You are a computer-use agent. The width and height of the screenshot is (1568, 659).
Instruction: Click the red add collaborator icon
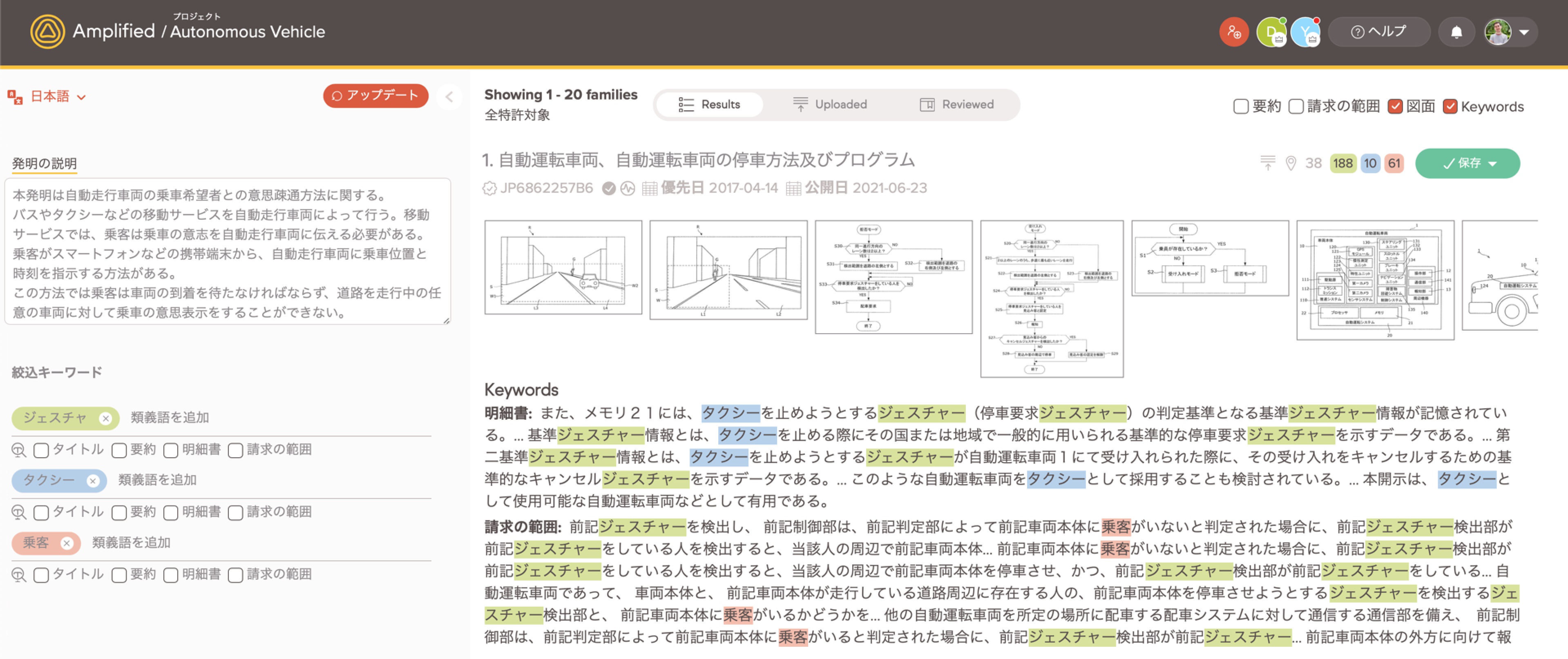(x=1234, y=32)
